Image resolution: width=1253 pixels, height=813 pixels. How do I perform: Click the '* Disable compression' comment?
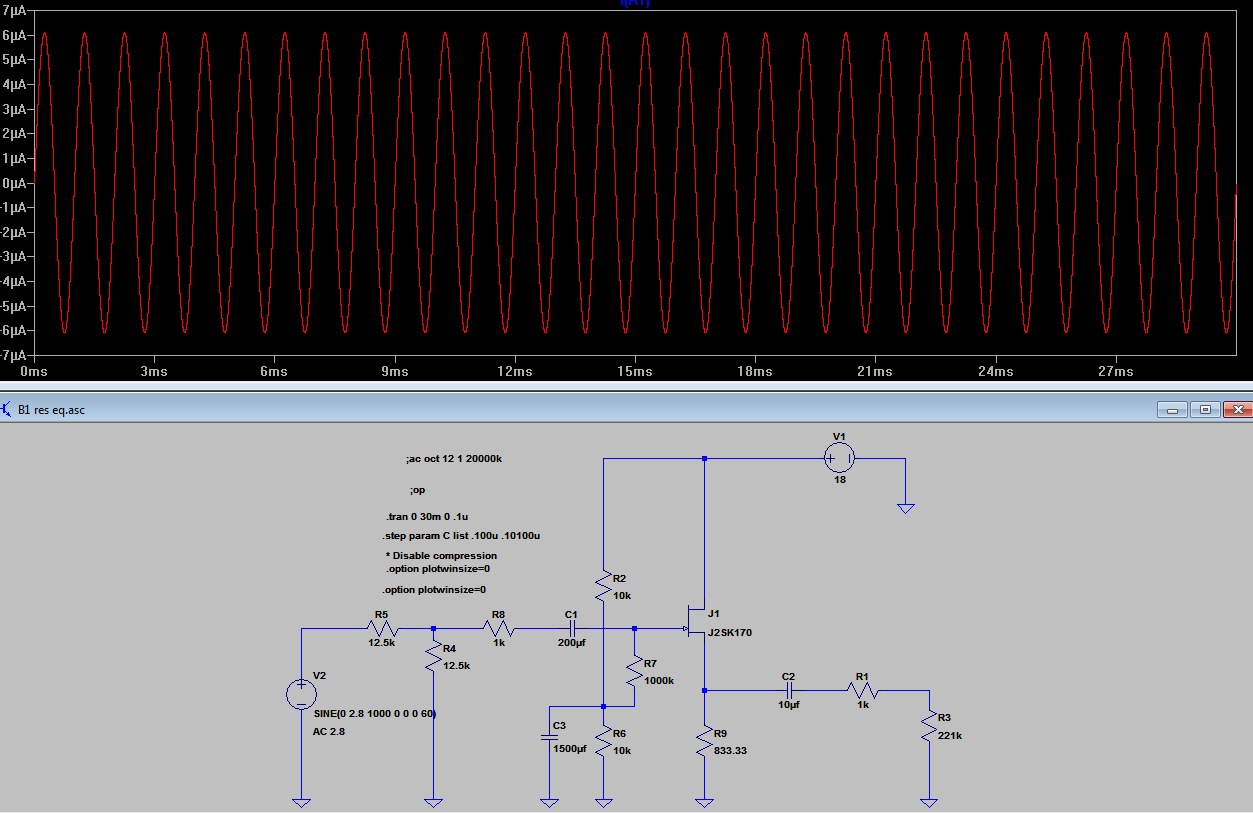pos(441,555)
